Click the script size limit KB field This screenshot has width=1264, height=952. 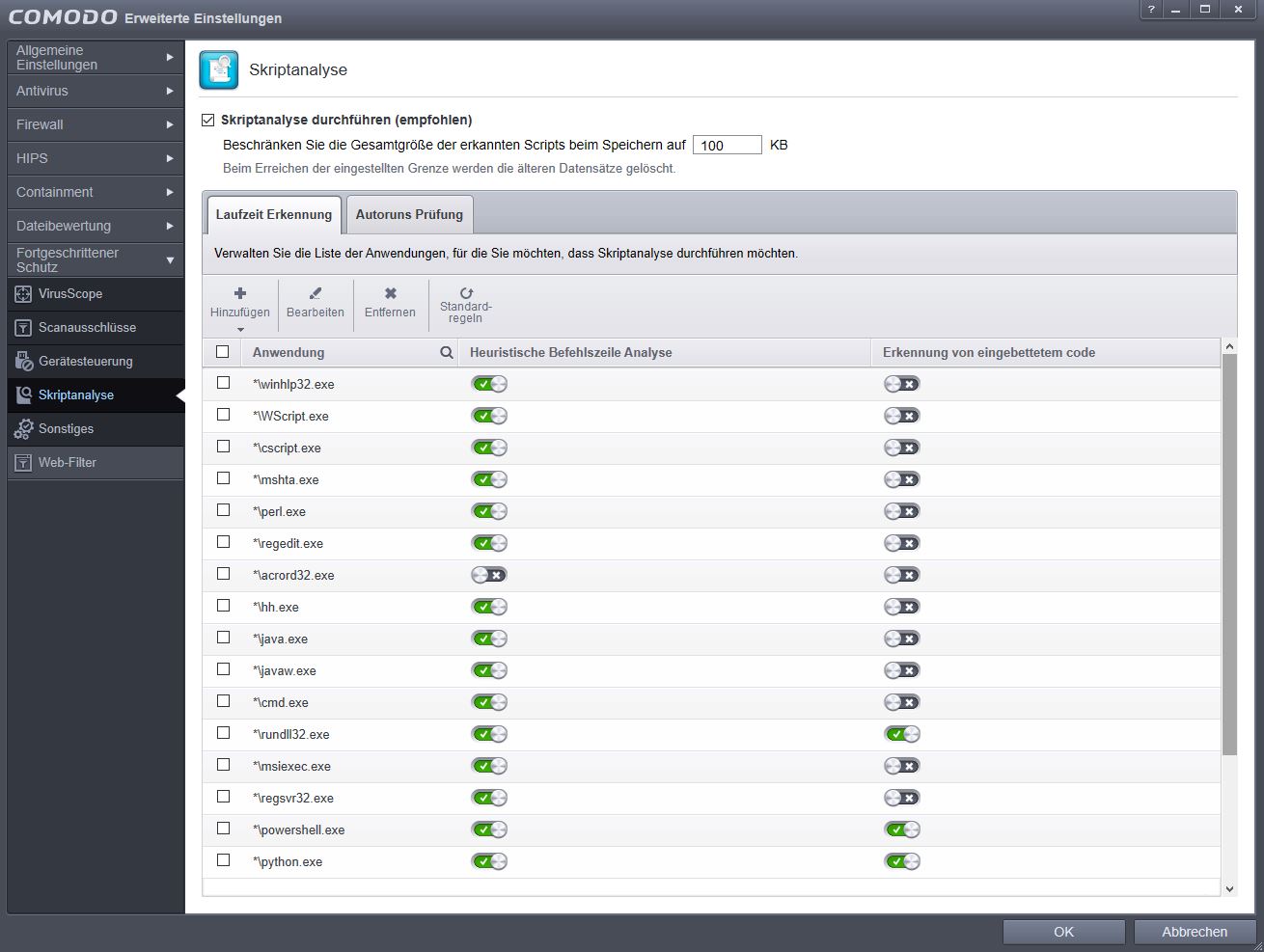point(728,146)
